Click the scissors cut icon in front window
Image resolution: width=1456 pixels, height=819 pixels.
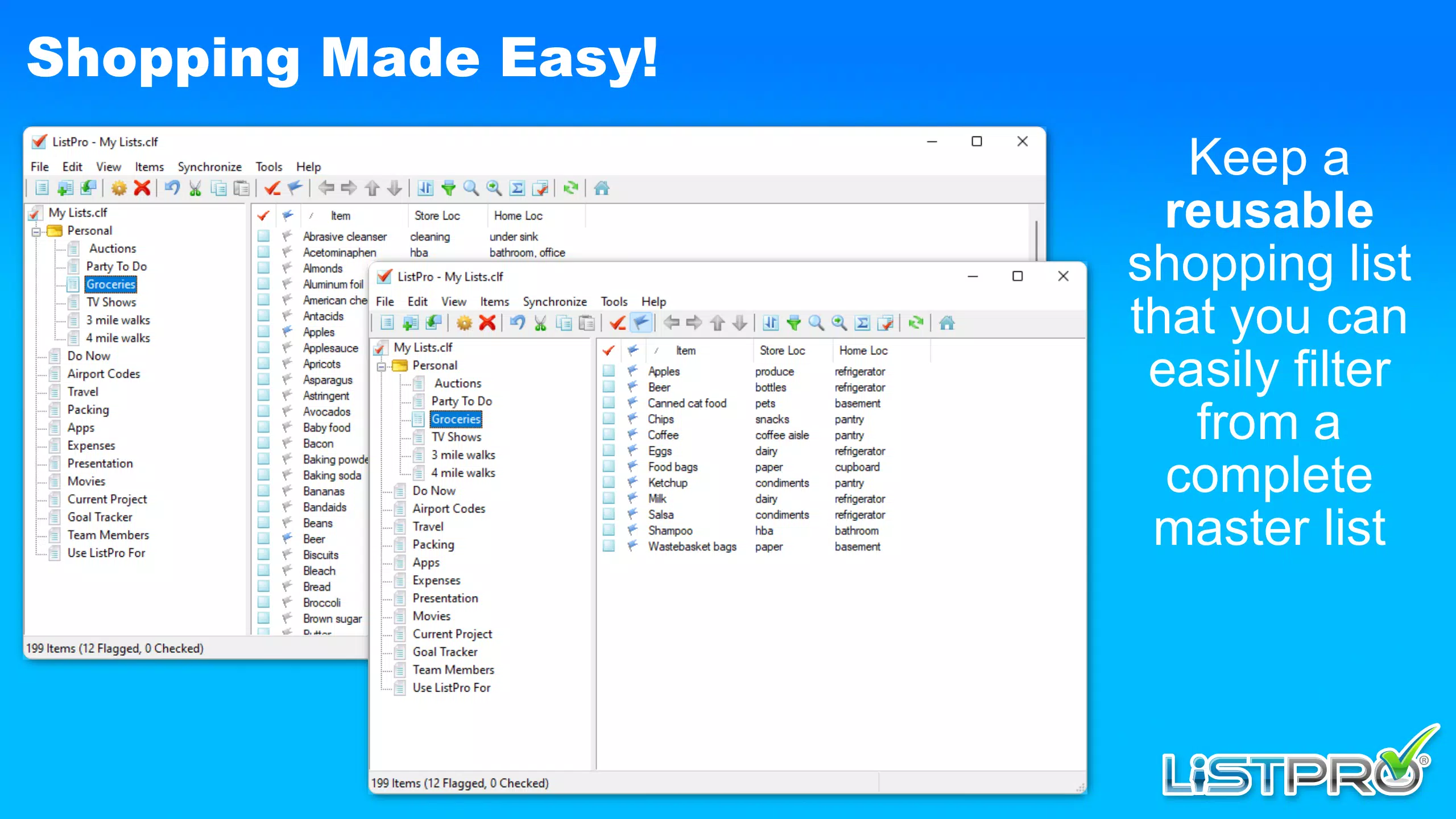tap(540, 323)
